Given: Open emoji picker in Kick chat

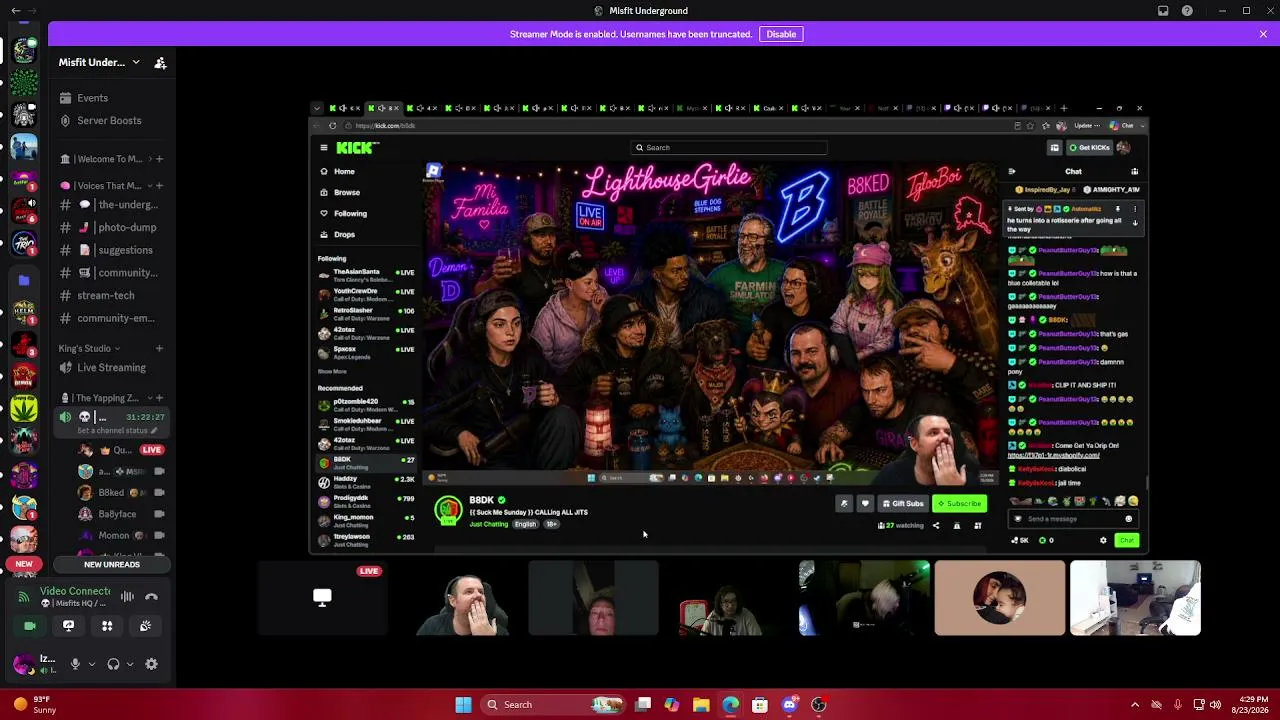Looking at the screenshot, I should [x=1129, y=519].
